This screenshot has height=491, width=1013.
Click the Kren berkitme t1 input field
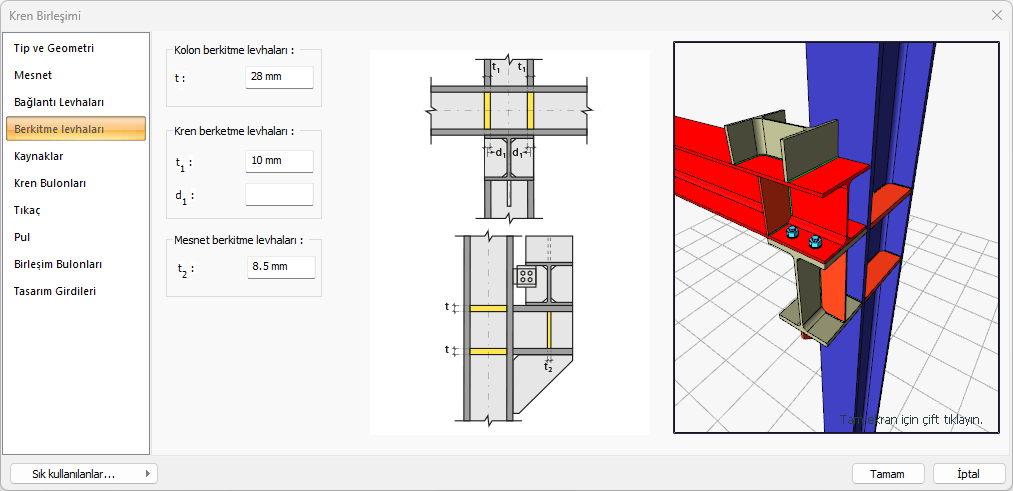(x=279, y=161)
